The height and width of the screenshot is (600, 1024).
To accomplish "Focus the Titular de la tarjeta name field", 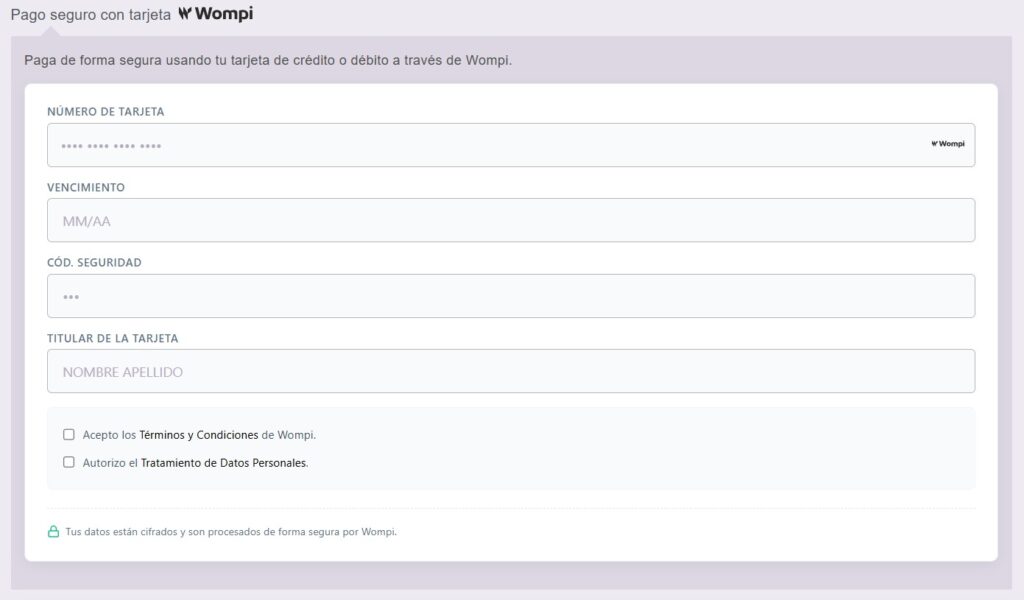I will click(x=511, y=371).
